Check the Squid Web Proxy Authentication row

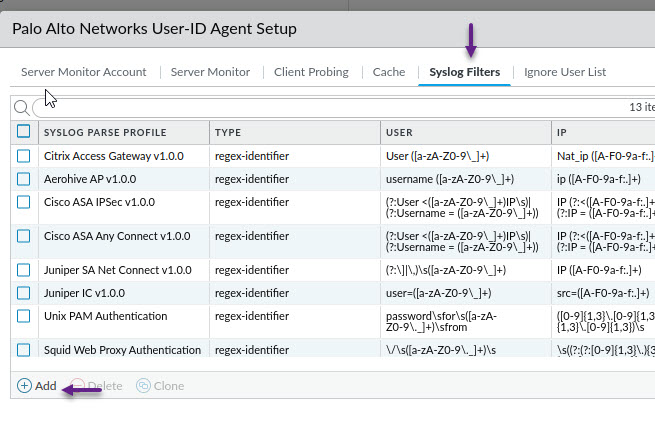click(x=24, y=350)
